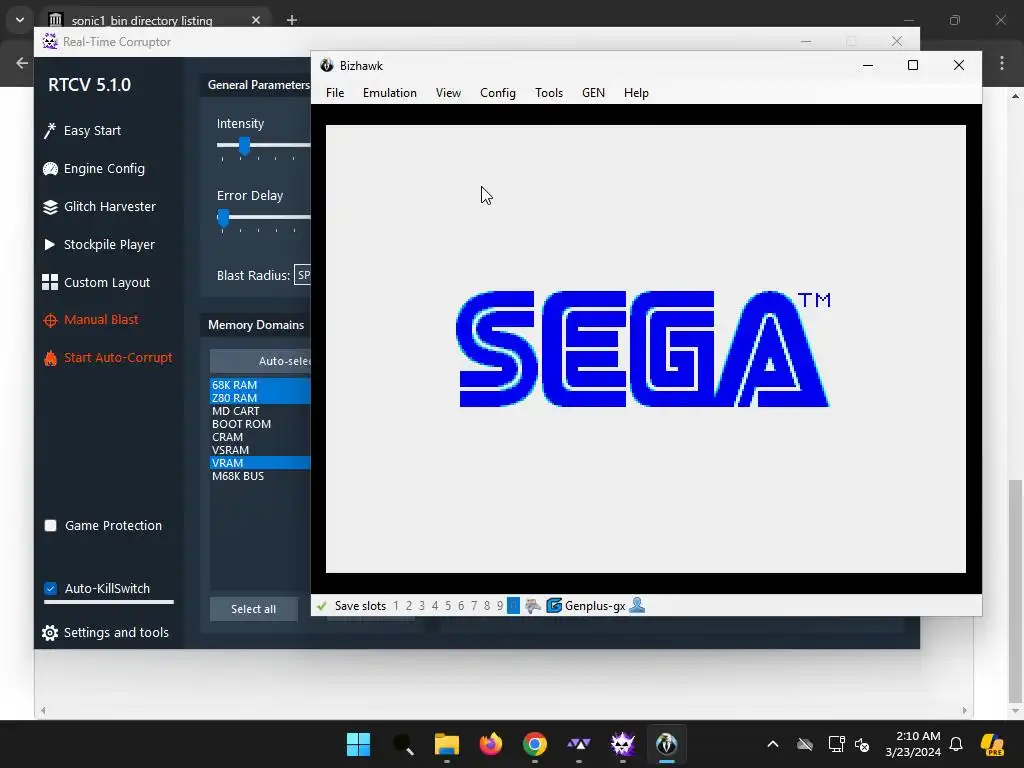Open Custom Layout in RTCV sidebar

point(96,282)
